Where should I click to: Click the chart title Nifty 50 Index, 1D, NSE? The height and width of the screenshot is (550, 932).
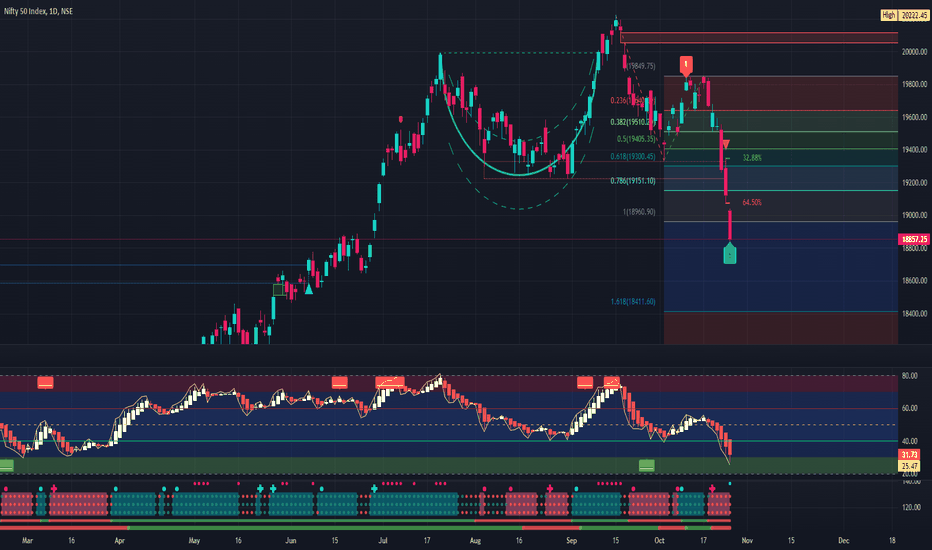39,11
